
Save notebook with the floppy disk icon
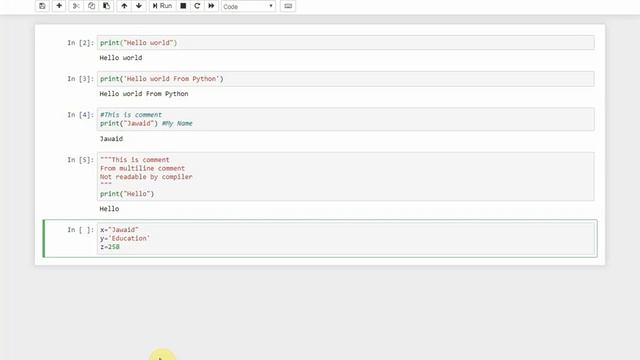[42, 6]
